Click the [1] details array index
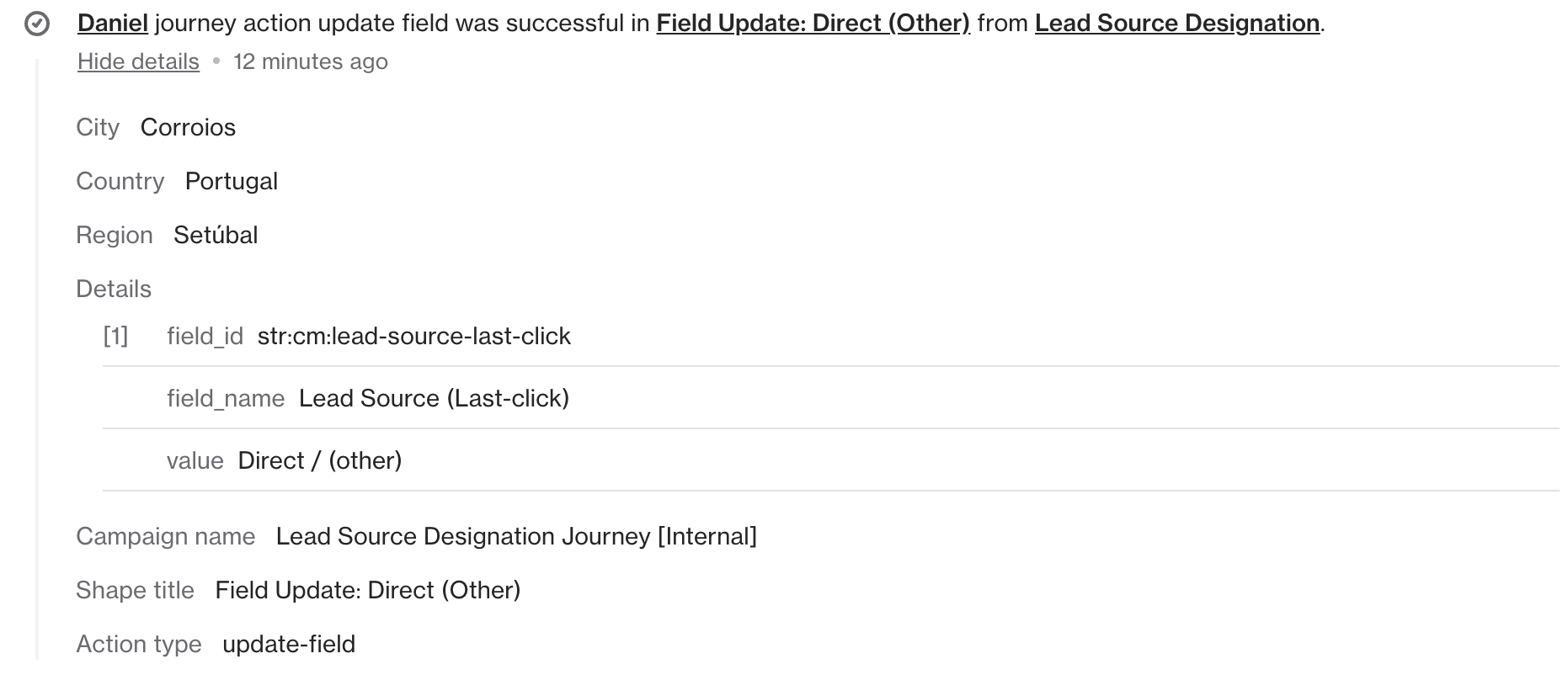Image resolution: width=1568 pixels, height=680 pixels. [115, 336]
